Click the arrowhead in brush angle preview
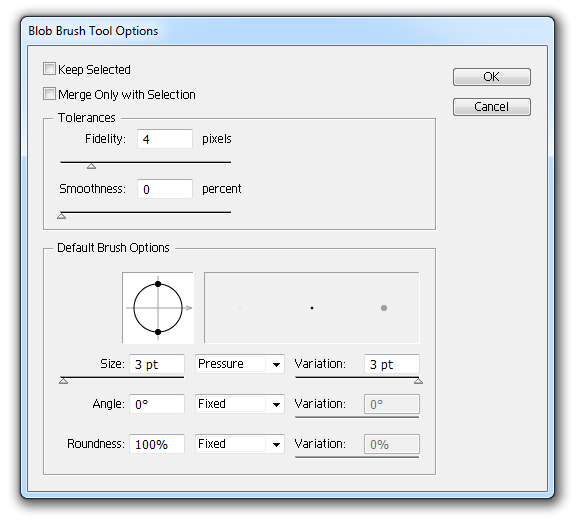The width and height of the screenshot is (576, 521). pyautogui.click(x=188, y=308)
